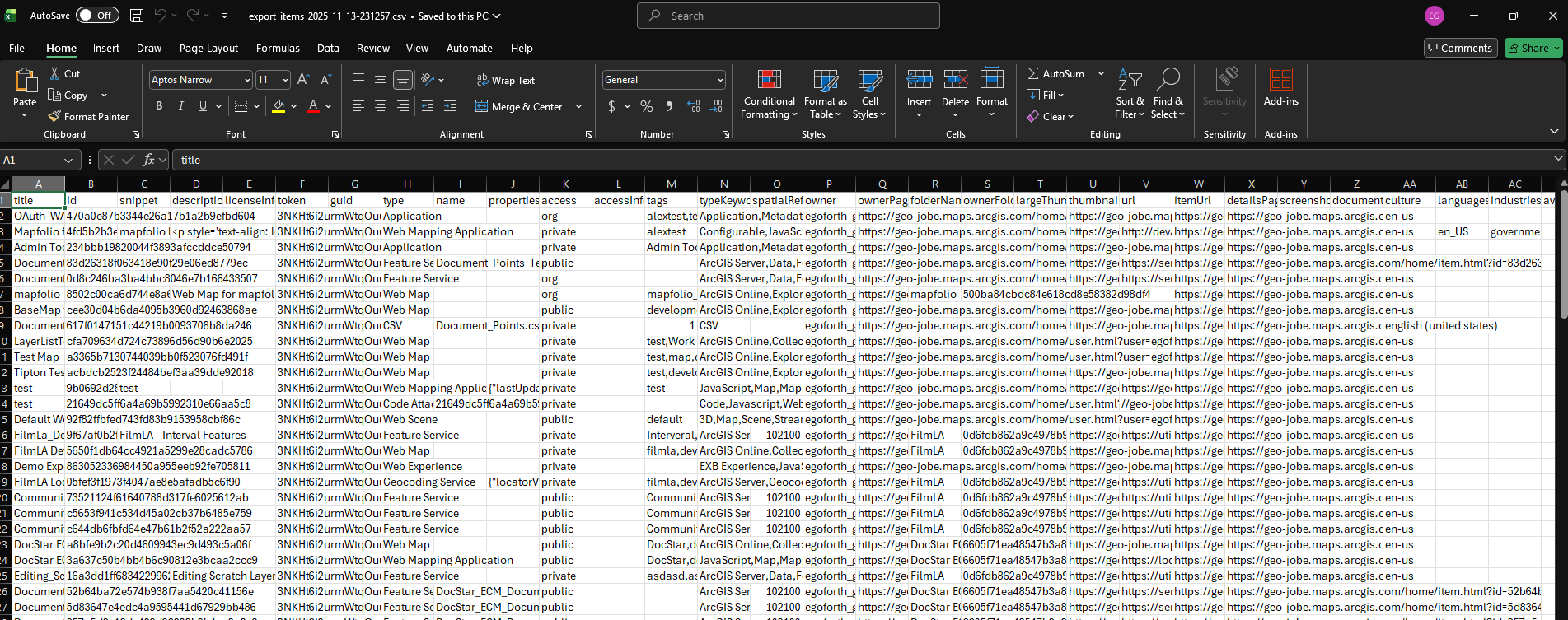Click the Format Painter brush icon

pos(54,117)
